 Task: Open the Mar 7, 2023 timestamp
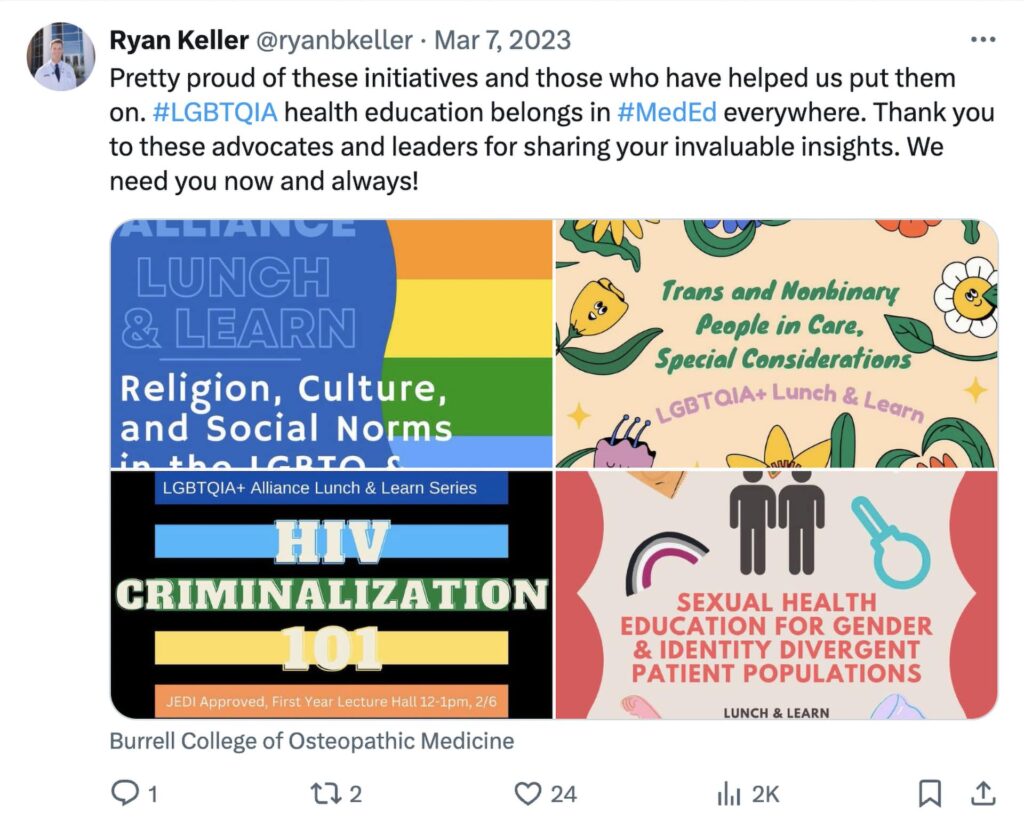(x=503, y=40)
